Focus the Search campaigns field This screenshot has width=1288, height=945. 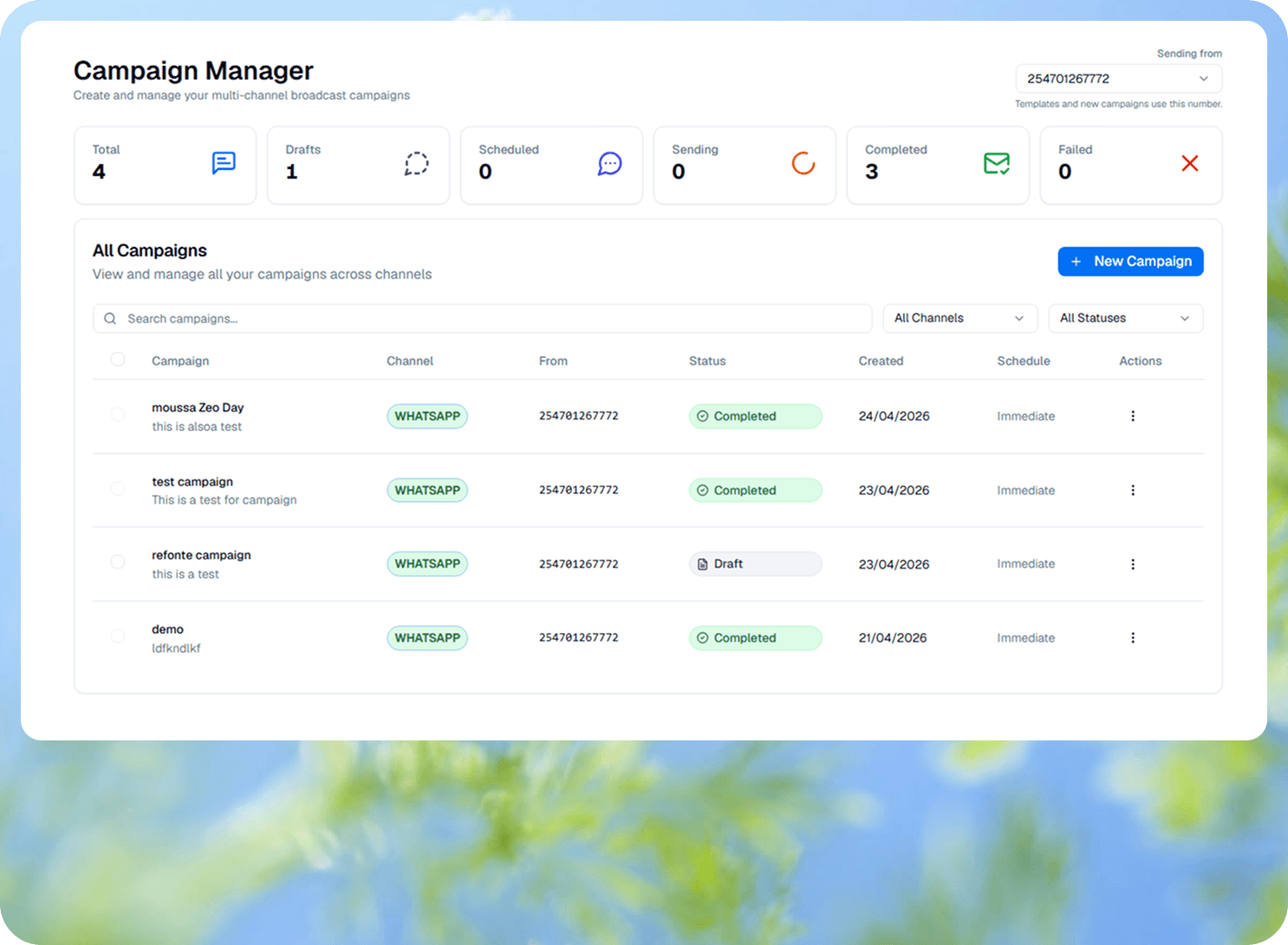click(483, 318)
